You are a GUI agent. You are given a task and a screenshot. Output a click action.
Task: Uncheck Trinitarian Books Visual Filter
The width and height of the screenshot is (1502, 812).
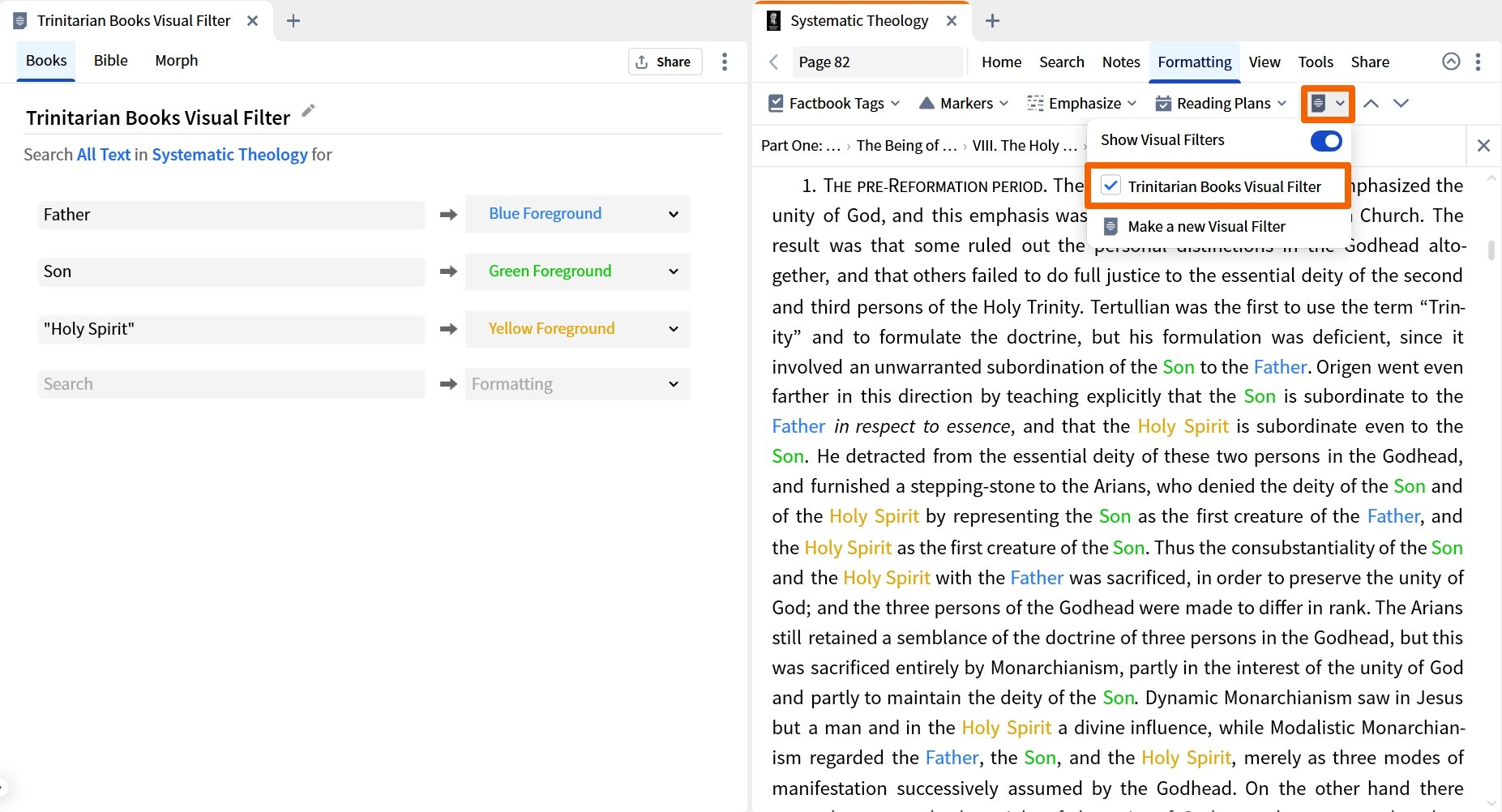click(1110, 186)
